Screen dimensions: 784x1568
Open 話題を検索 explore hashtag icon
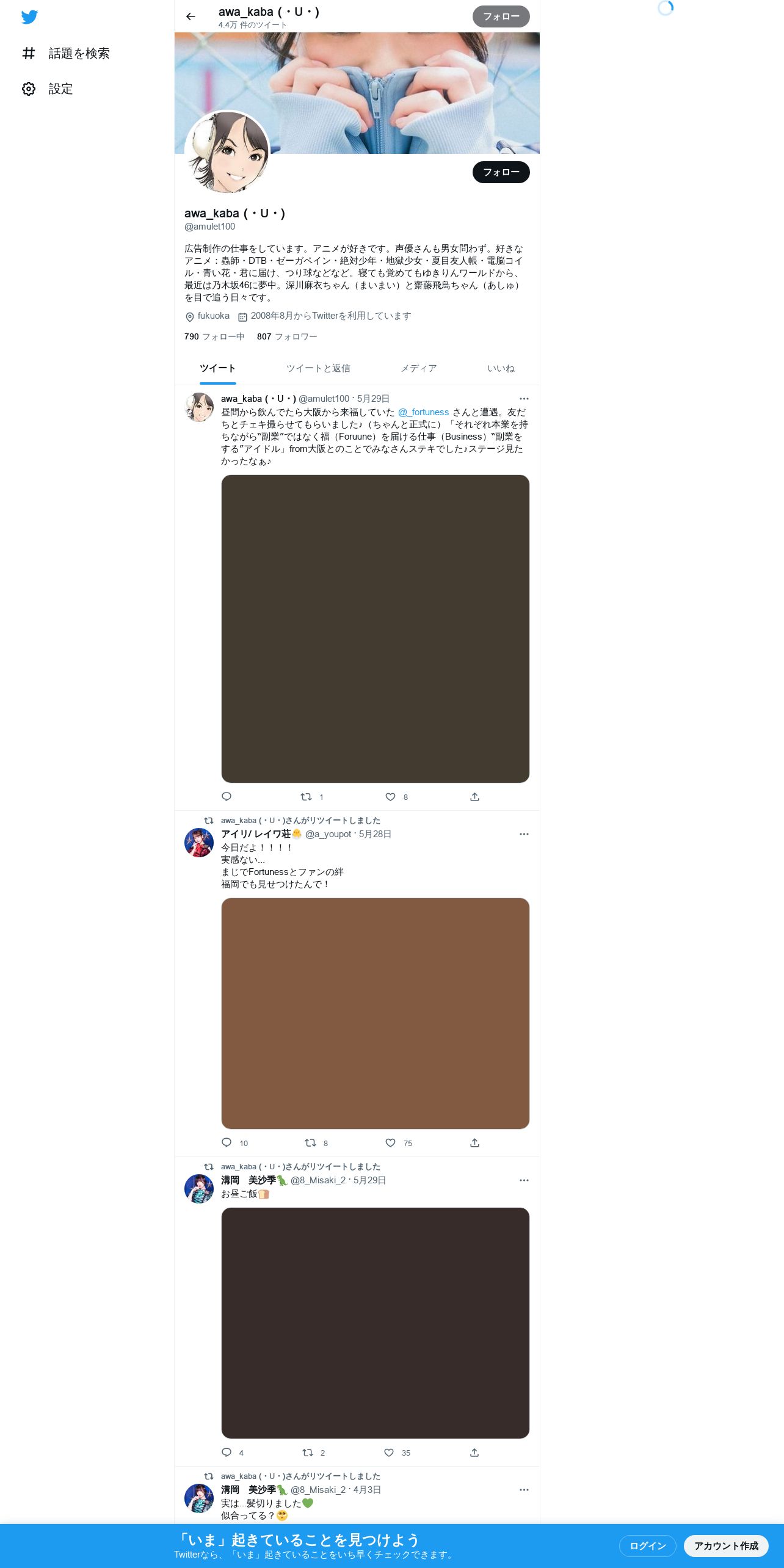(29, 53)
